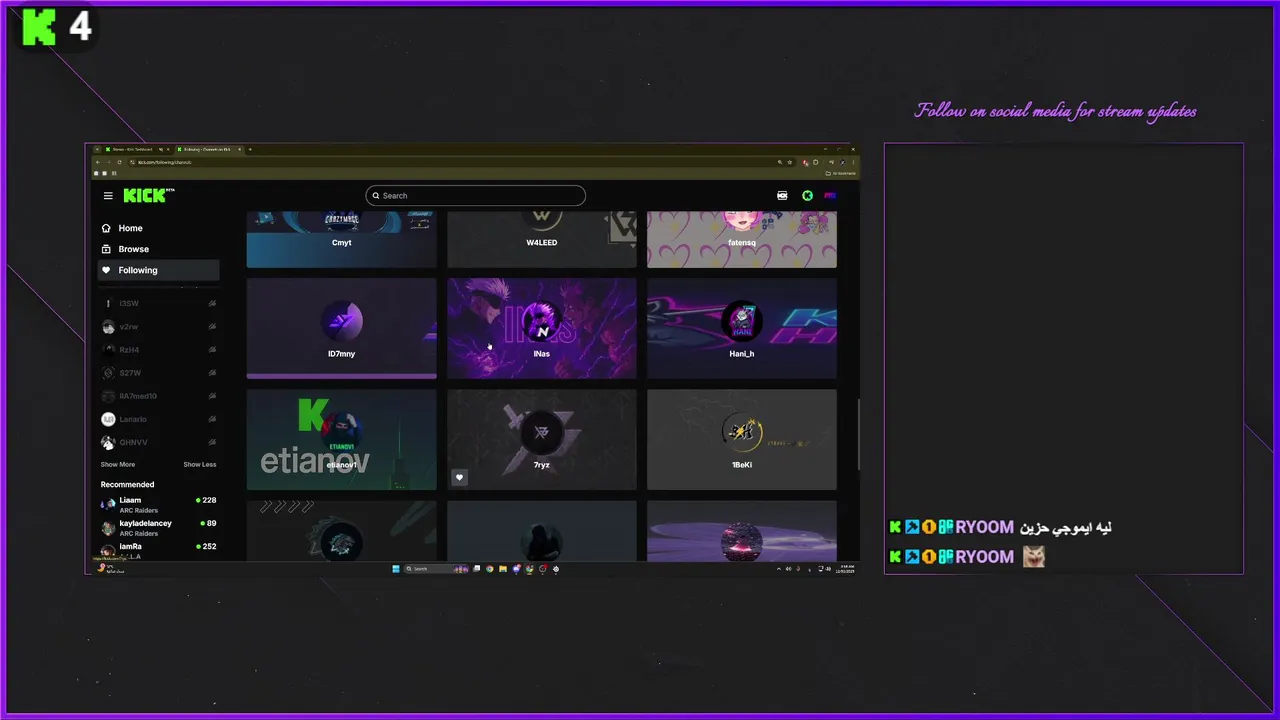This screenshot has height=720, width=1280.
Task: Open the etianov1 channel card
Action: 341,439
